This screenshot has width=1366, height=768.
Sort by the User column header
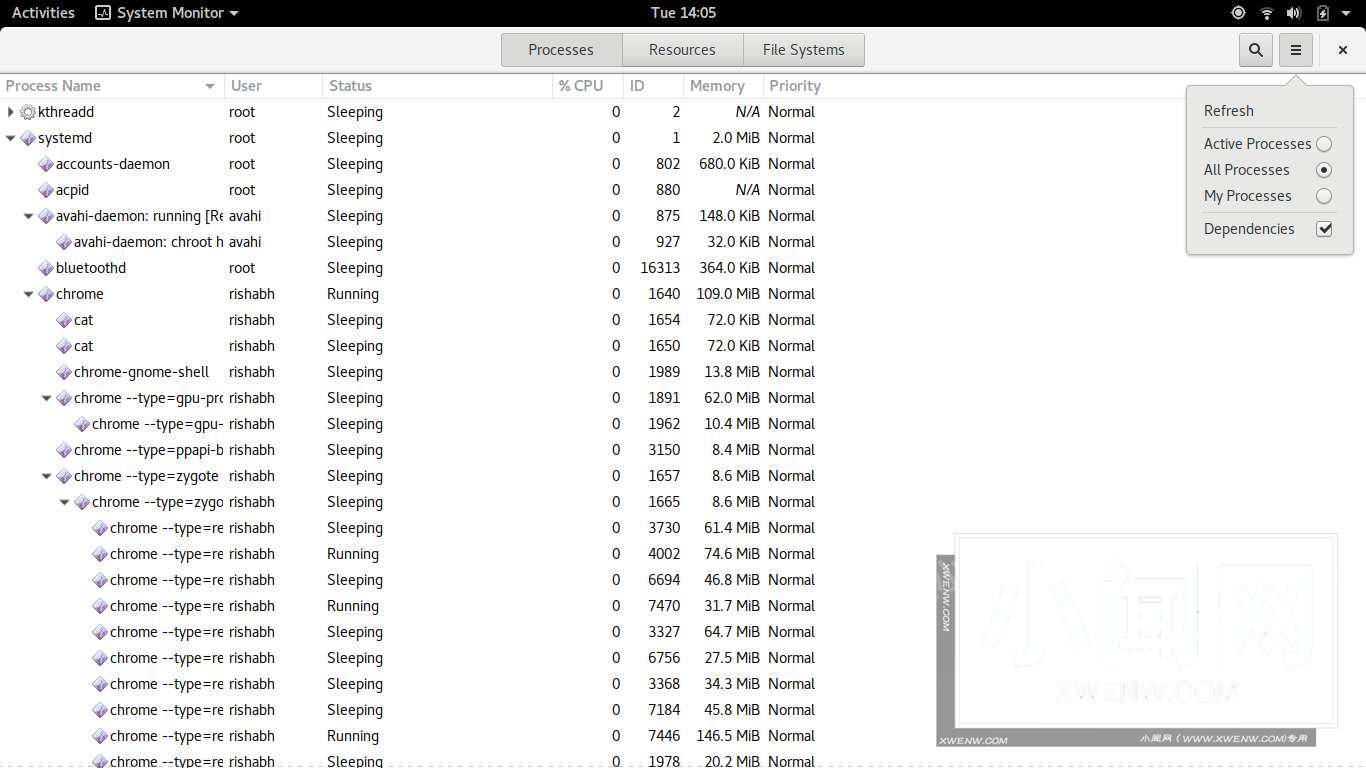(273, 86)
